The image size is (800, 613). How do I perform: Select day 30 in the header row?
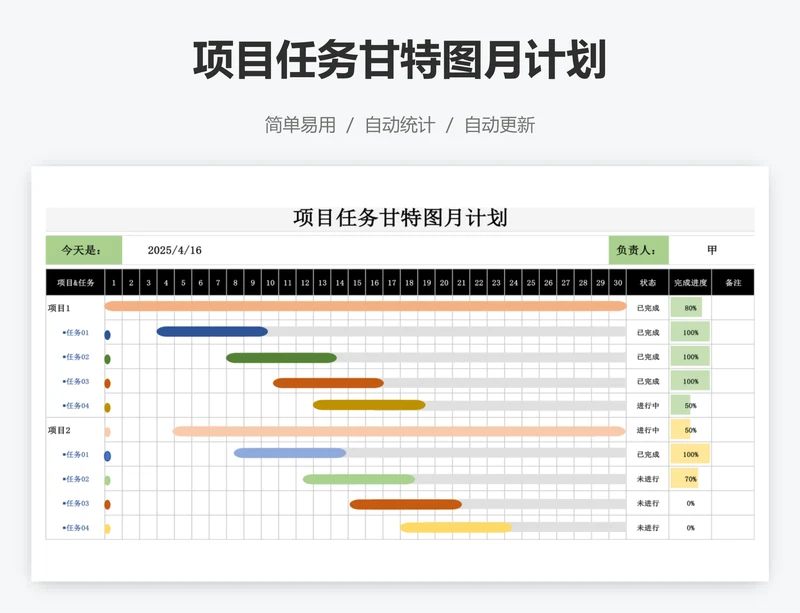[618, 282]
